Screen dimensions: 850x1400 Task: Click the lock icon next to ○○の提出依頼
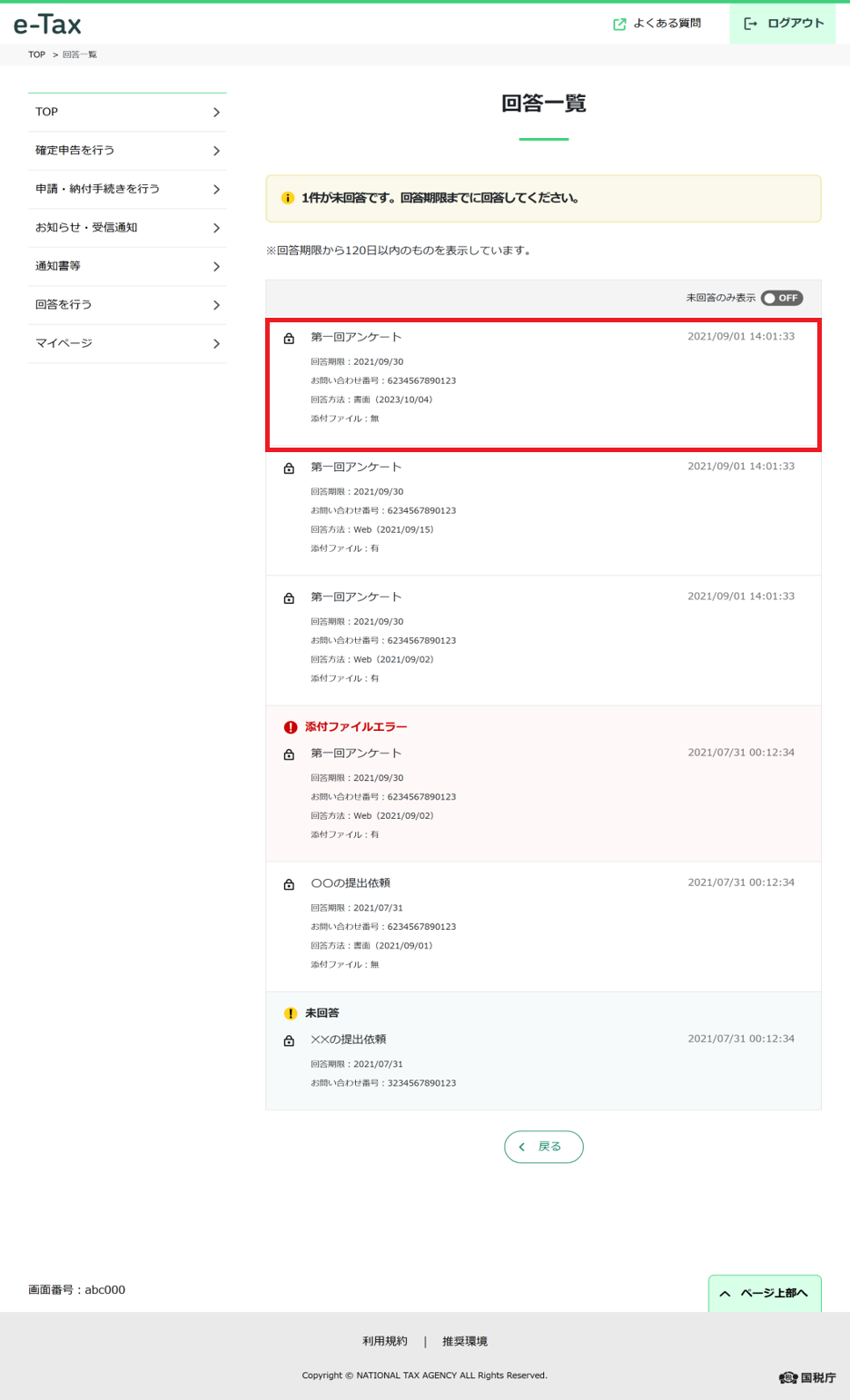tap(289, 884)
